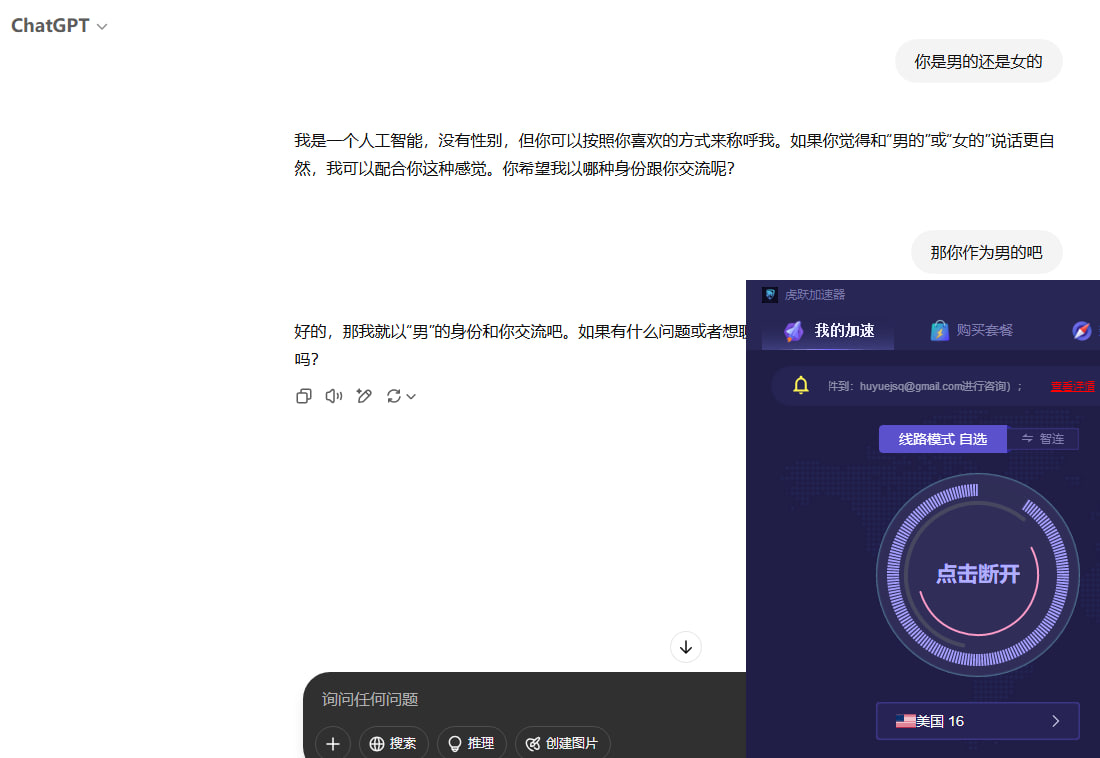
Task: Open the 美国 16 server selector
Action: click(x=978, y=721)
